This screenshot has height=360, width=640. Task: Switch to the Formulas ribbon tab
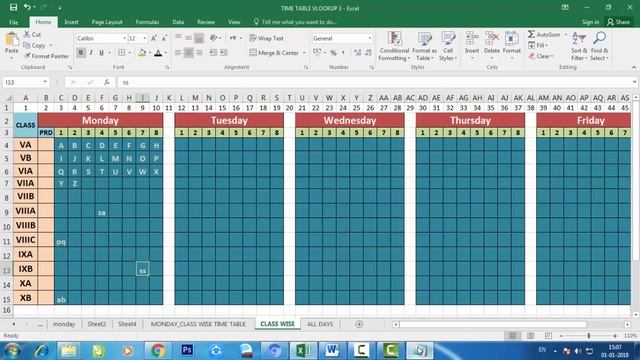[x=147, y=22]
